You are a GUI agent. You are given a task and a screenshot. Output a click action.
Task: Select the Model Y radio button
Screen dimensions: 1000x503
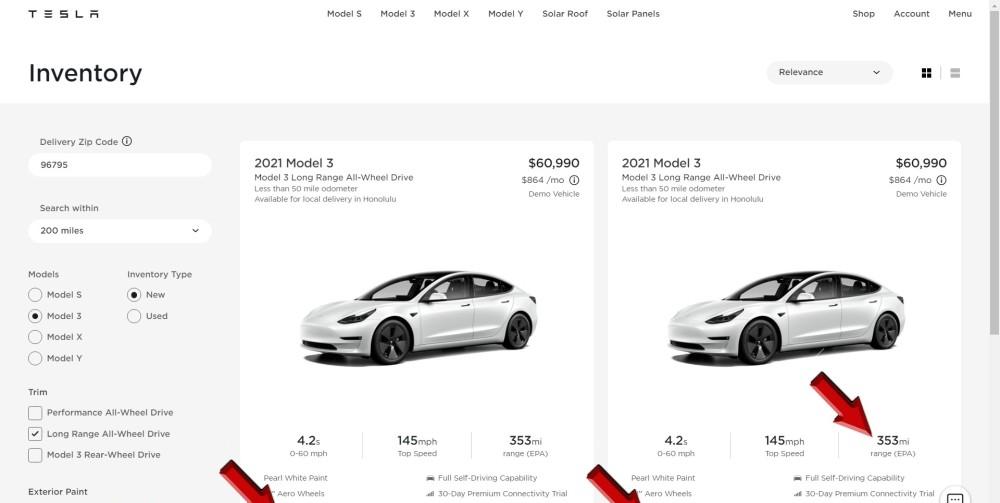(x=35, y=358)
